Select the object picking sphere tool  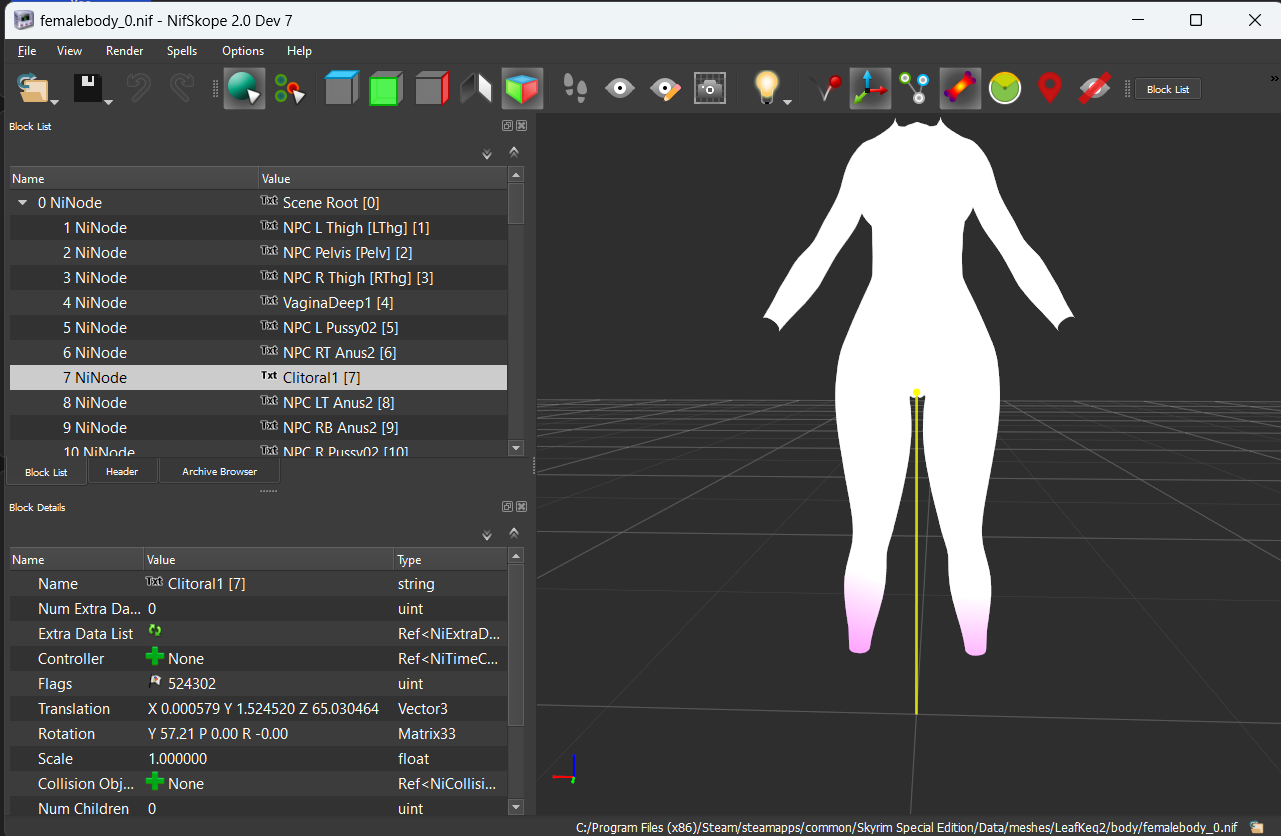point(244,89)
